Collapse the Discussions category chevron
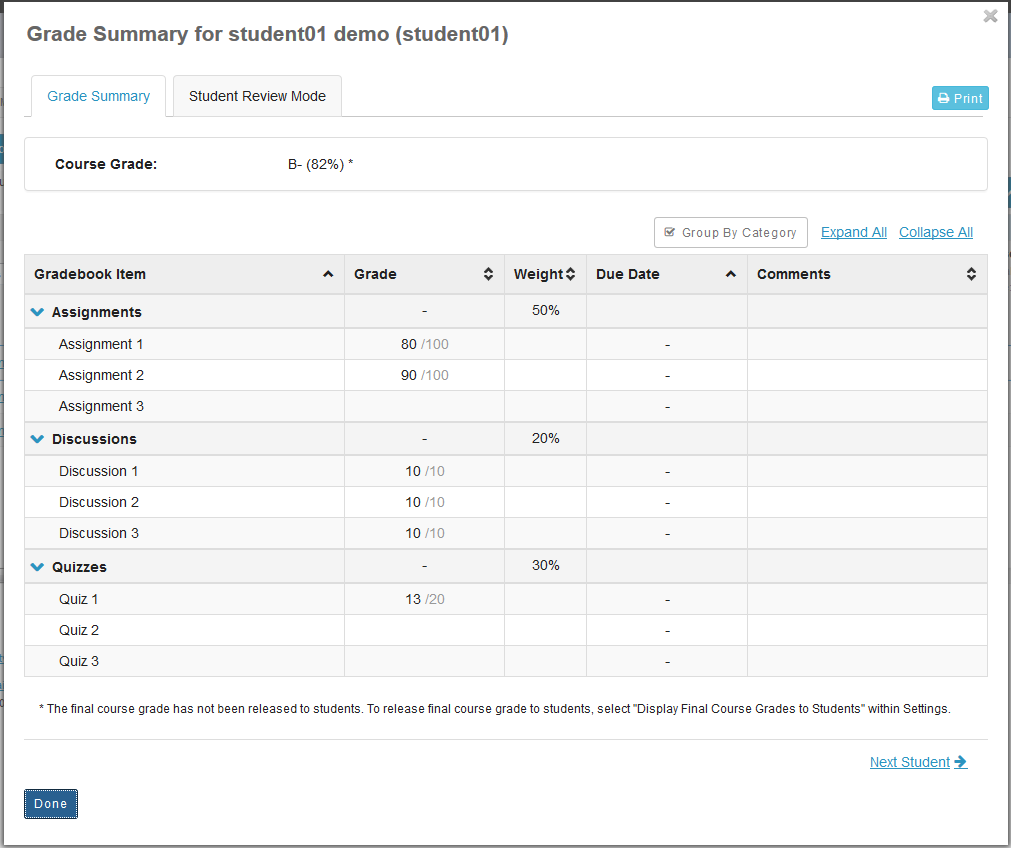This screenshot has width=1011, height=848. pyautogui.click(x=37, y=439)
